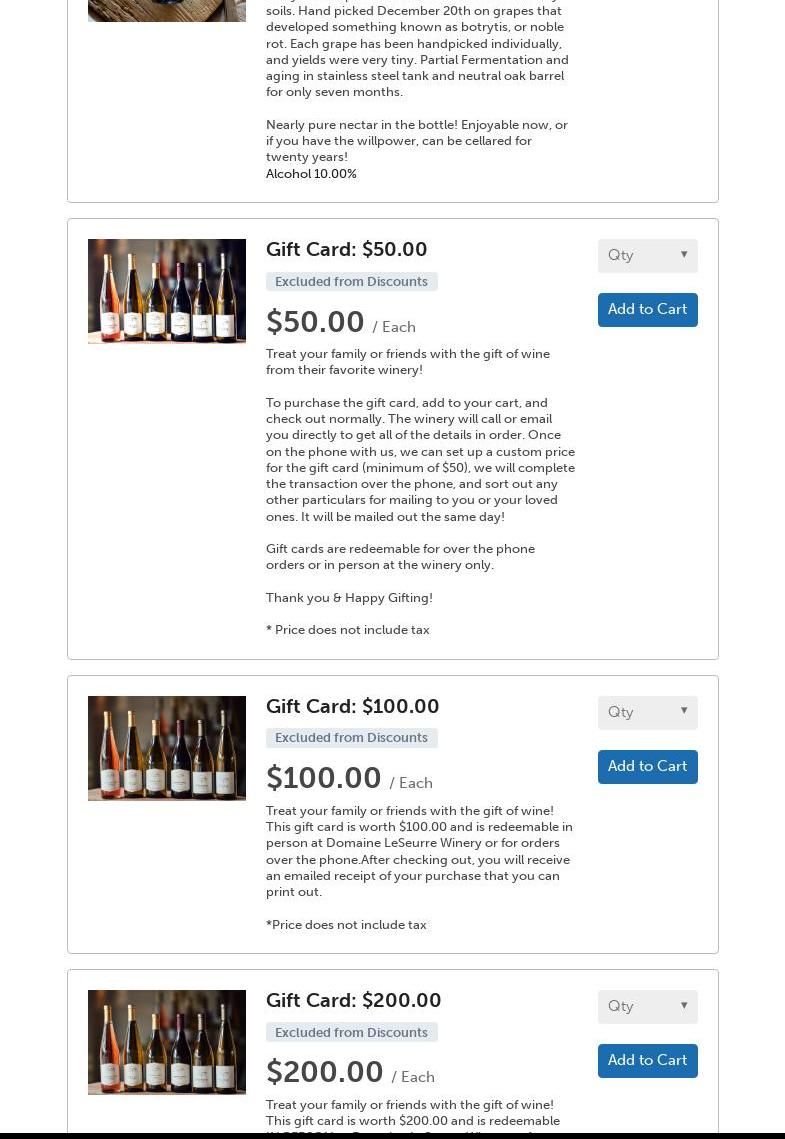Open the Qty dropdown for $200.00 gift card

tap(648, 1007)
